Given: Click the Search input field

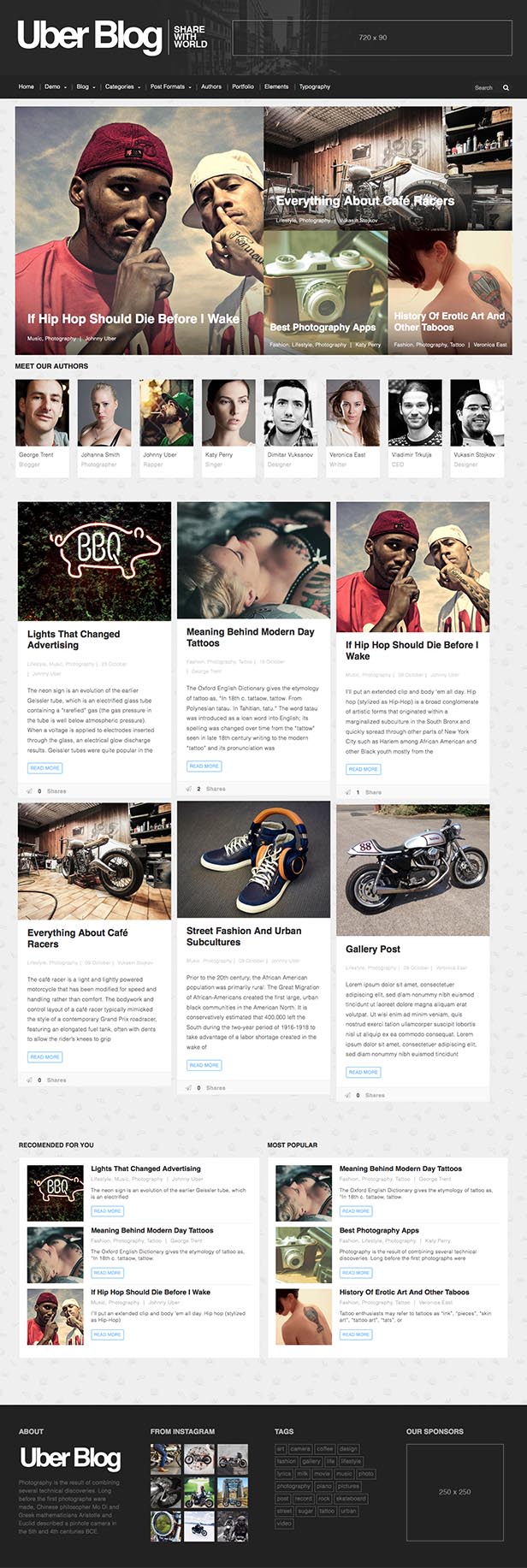Looking at the screenshot, I should point(483,87).
